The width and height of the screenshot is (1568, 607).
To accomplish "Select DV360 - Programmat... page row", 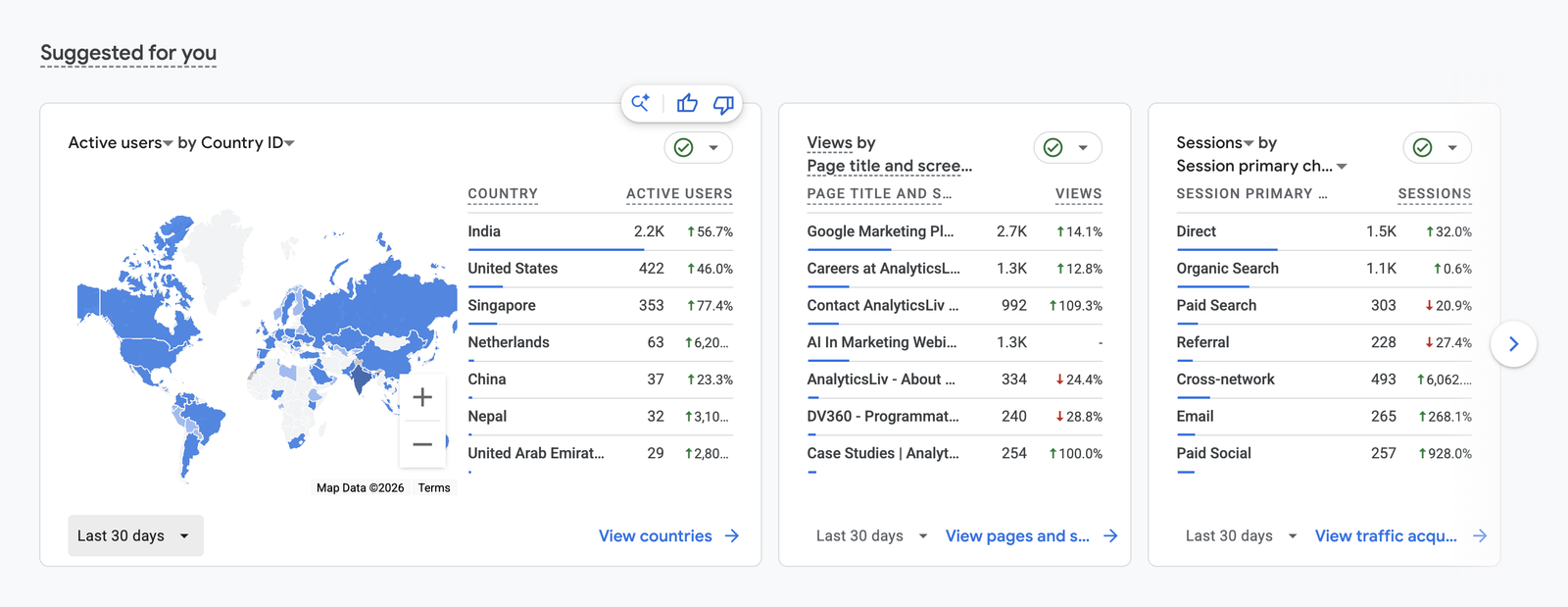I will pos(955,416).
